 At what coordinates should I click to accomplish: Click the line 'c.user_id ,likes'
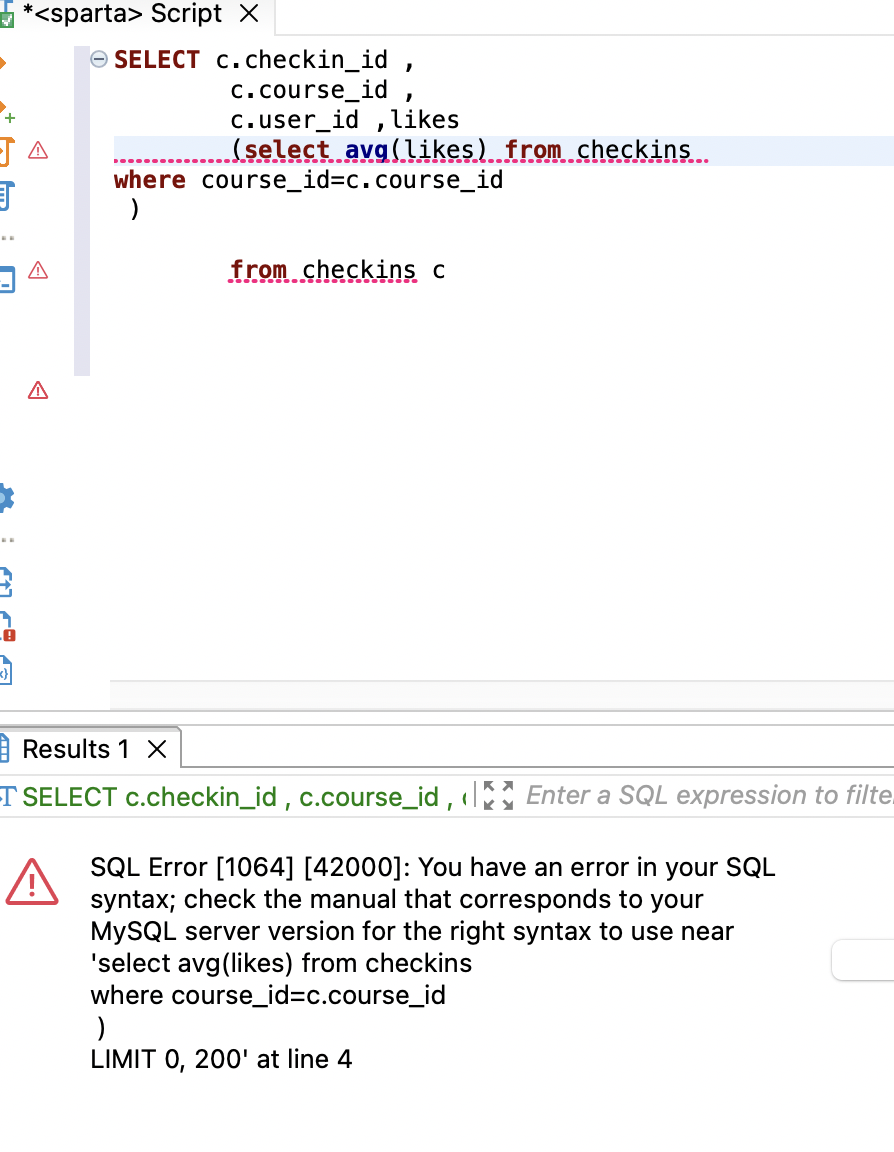point(345,120)
